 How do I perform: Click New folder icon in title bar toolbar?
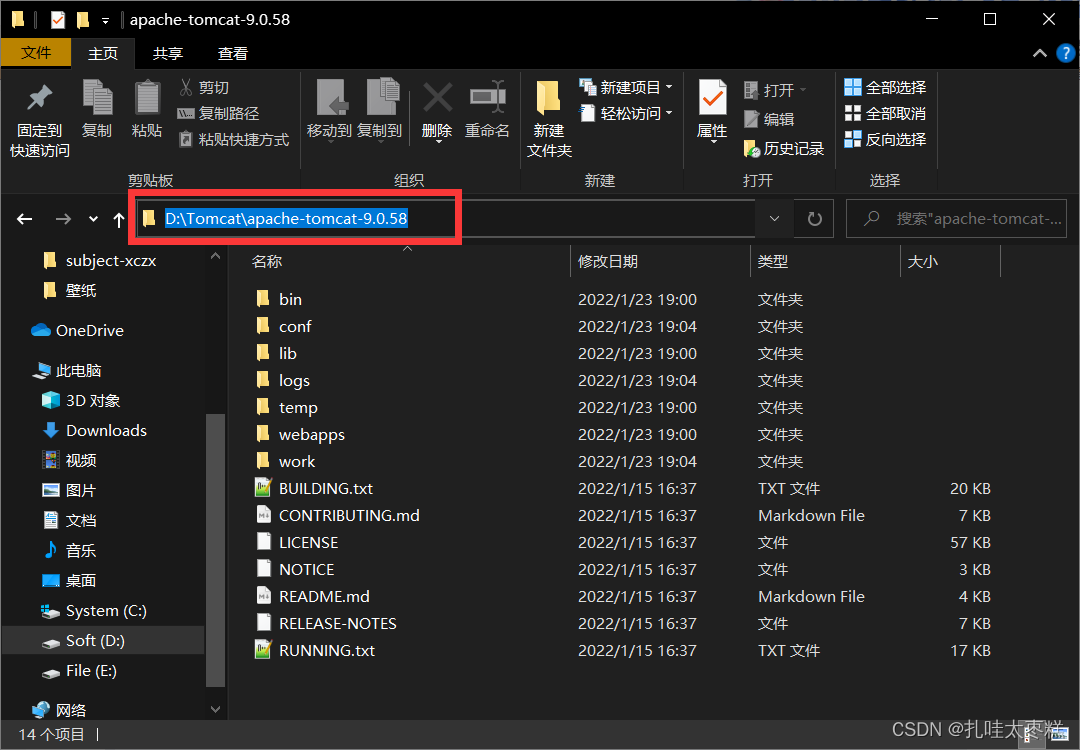83,20
